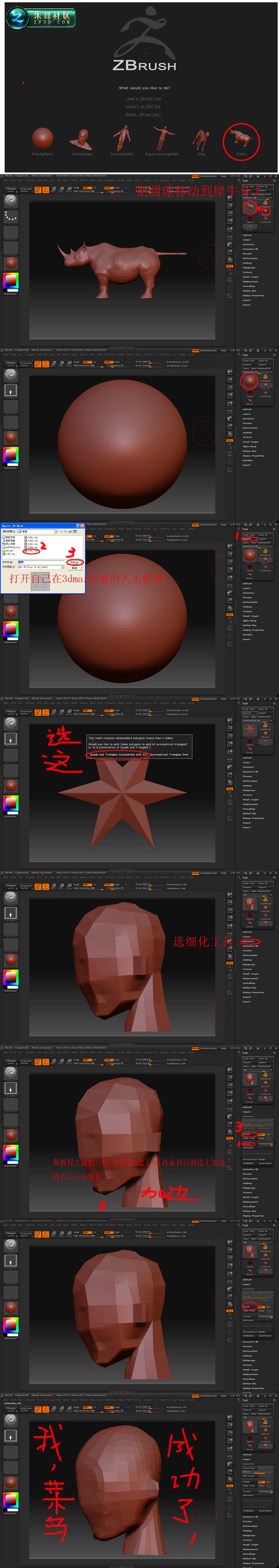Expand Initialize in the first sphere window's Tool panel
Image resolution: width=279 pixels, height=1568 pixels.
point(247,460)
